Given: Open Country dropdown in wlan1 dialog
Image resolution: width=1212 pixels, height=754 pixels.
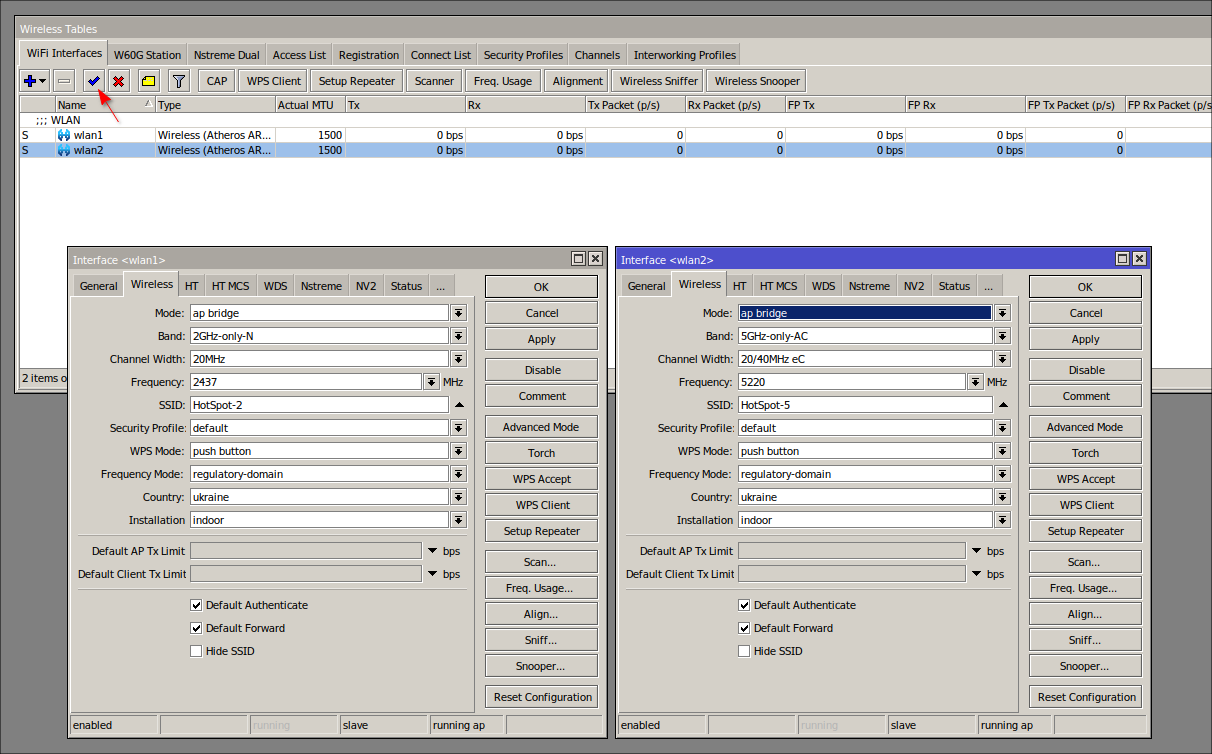Looking at the screenshot, I should 459,497.
